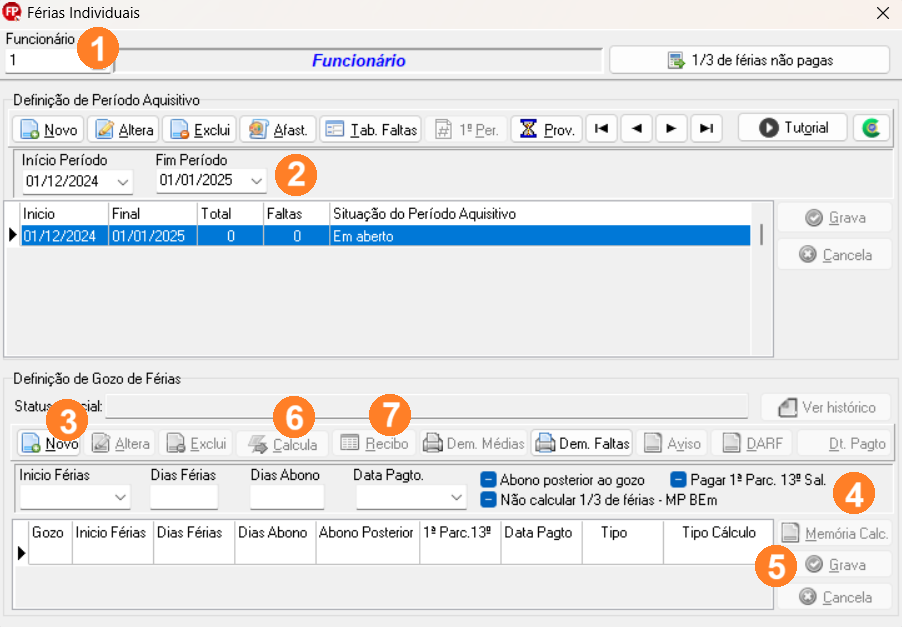
Task: Click Novo in the Período Aquisitivo toolbar
Action: click(48, 129)
